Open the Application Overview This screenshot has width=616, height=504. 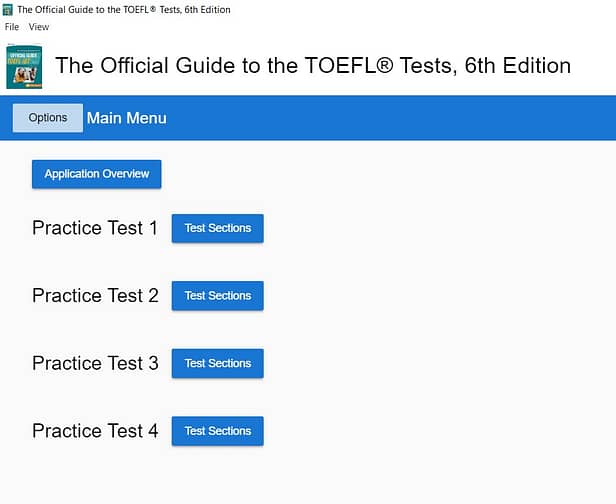pos(97,174)
